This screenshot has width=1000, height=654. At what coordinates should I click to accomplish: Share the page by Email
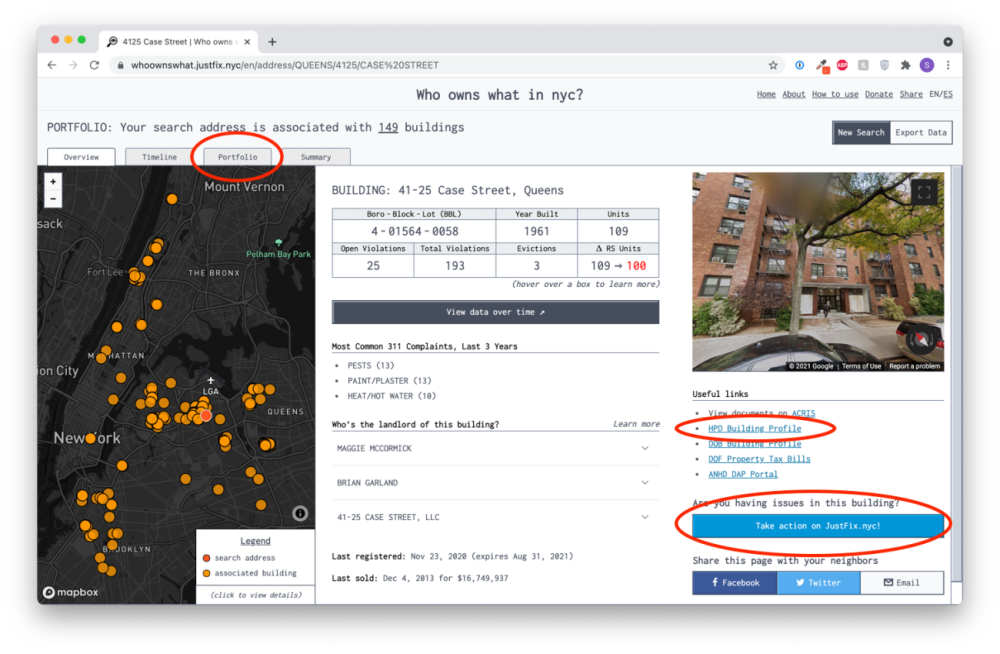click(x=902, y=583)
